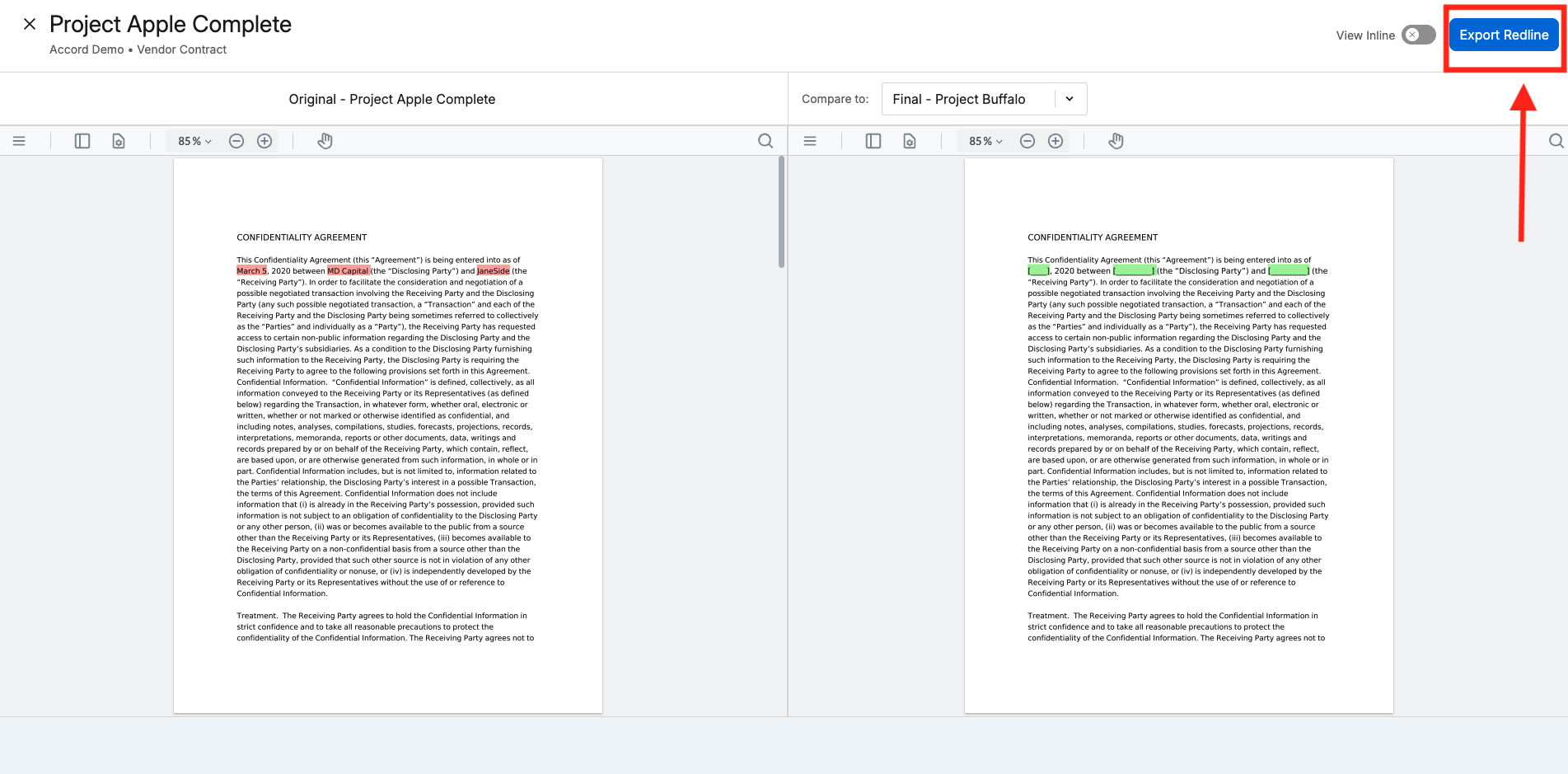This screenshot has height=774, width=1568.
Task: Select the pan hand tool in right viewer
Action: pos(1116,141)
